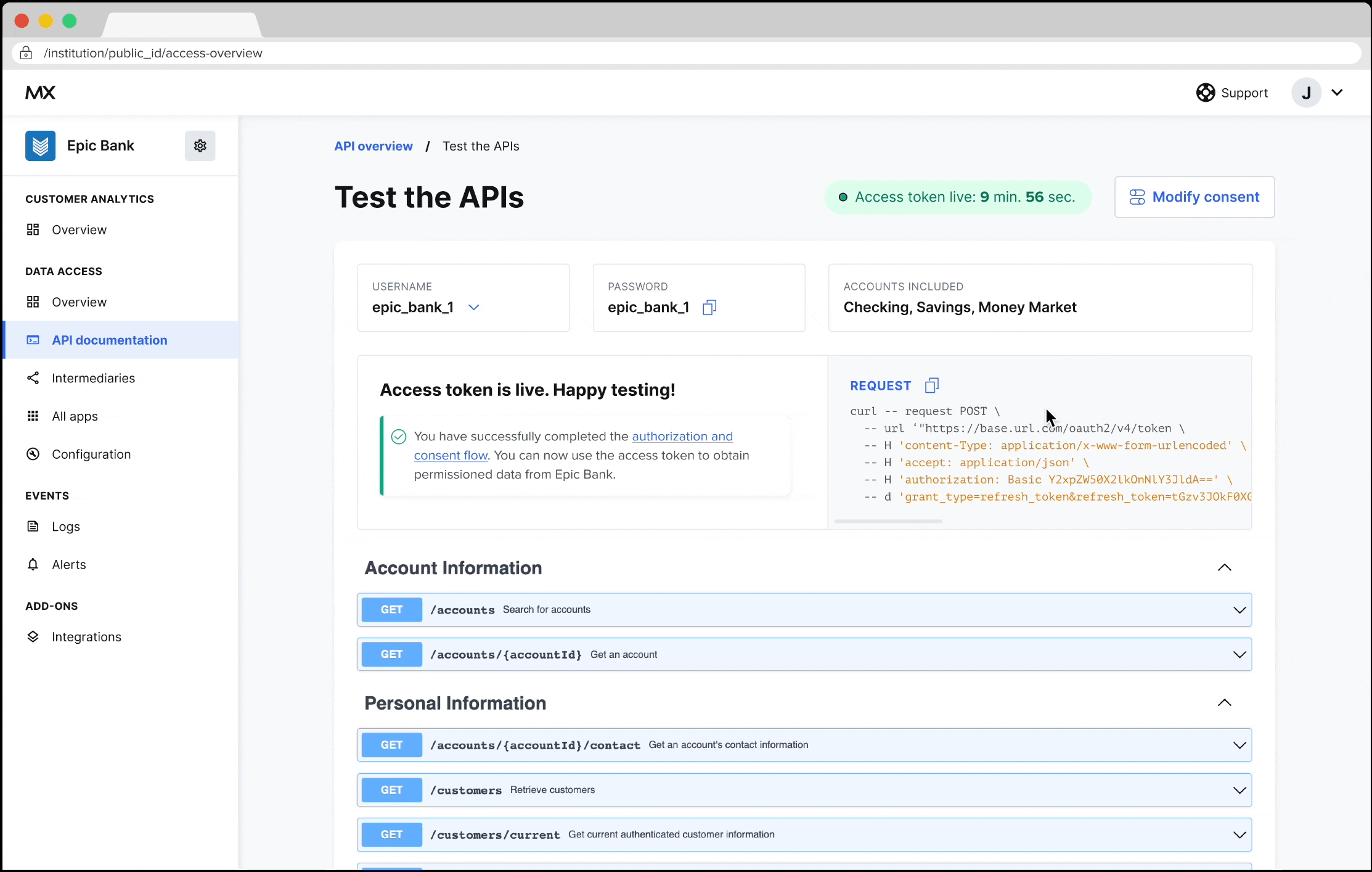The width and height of the screenshot is (1372, 872).
Task: Copy the REQUEST code snippet
Action: (x=931, y=385)
